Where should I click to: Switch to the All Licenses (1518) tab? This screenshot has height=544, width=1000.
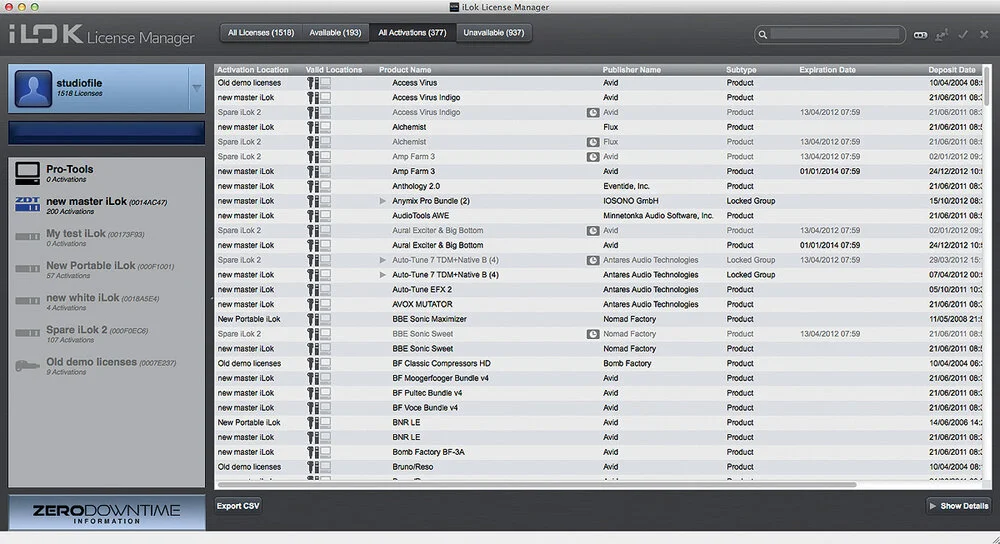click(261, 33)
